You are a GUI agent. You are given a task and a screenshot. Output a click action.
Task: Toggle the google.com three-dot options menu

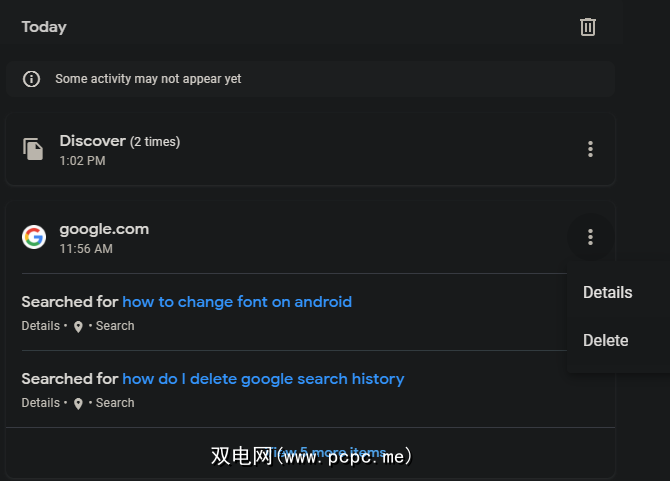590,237
